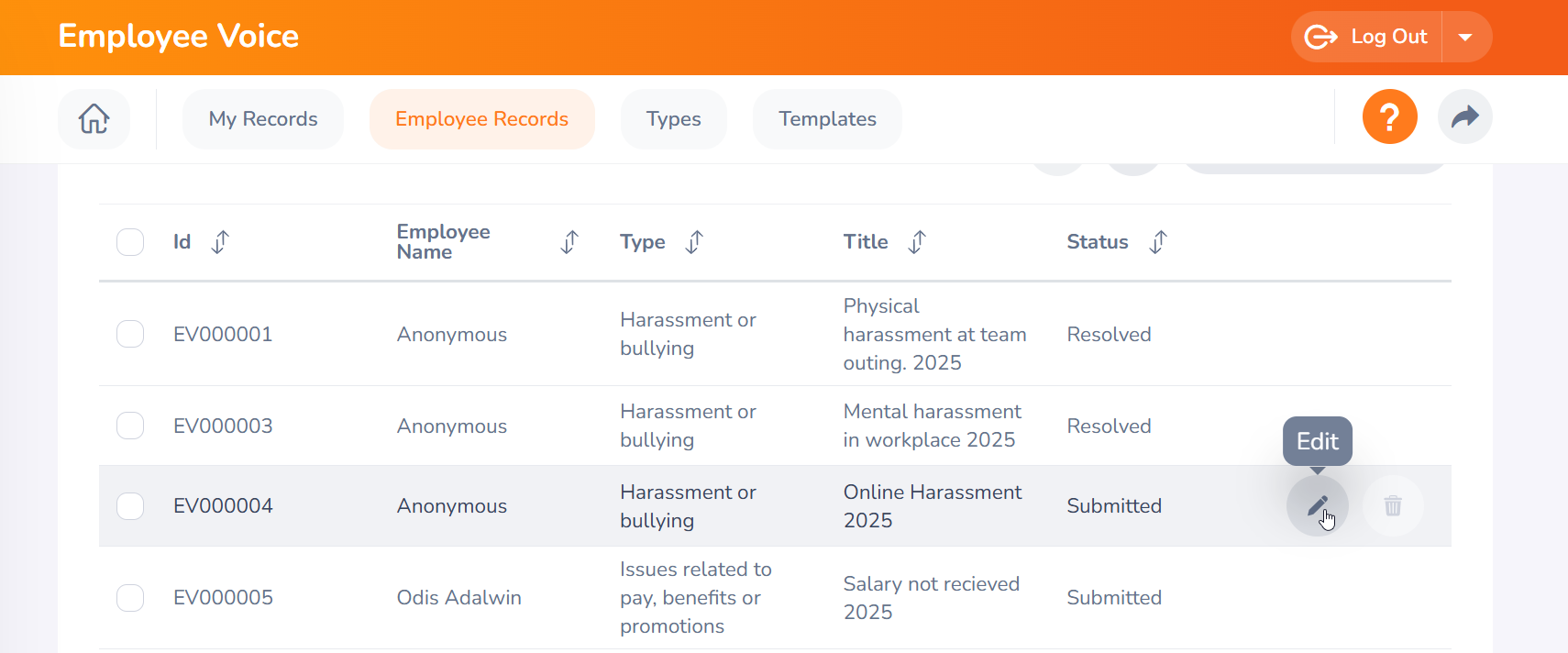Switch to My Records tab
Screen dimensions: 1568x653
(263, 119)
